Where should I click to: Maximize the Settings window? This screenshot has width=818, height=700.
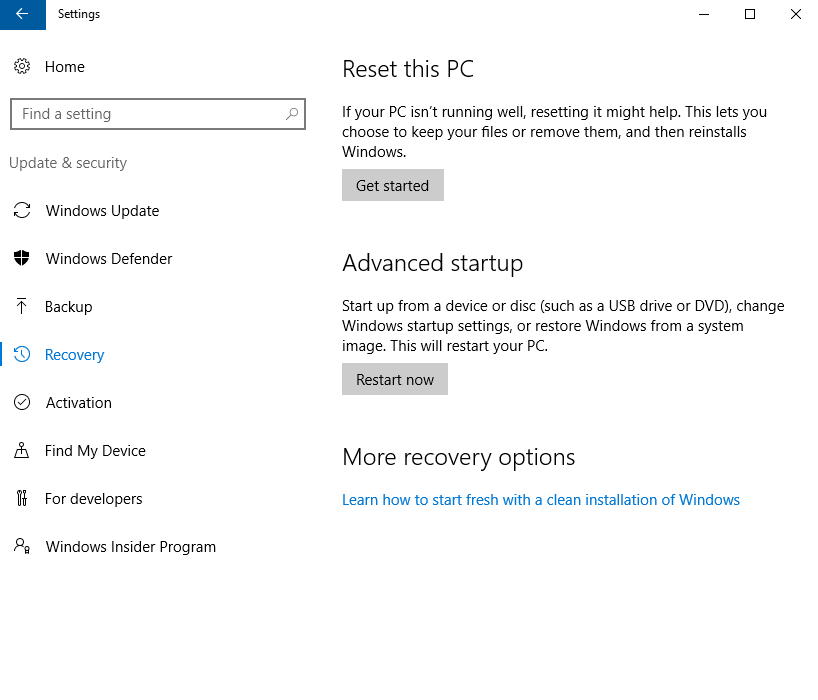[750, 14]
